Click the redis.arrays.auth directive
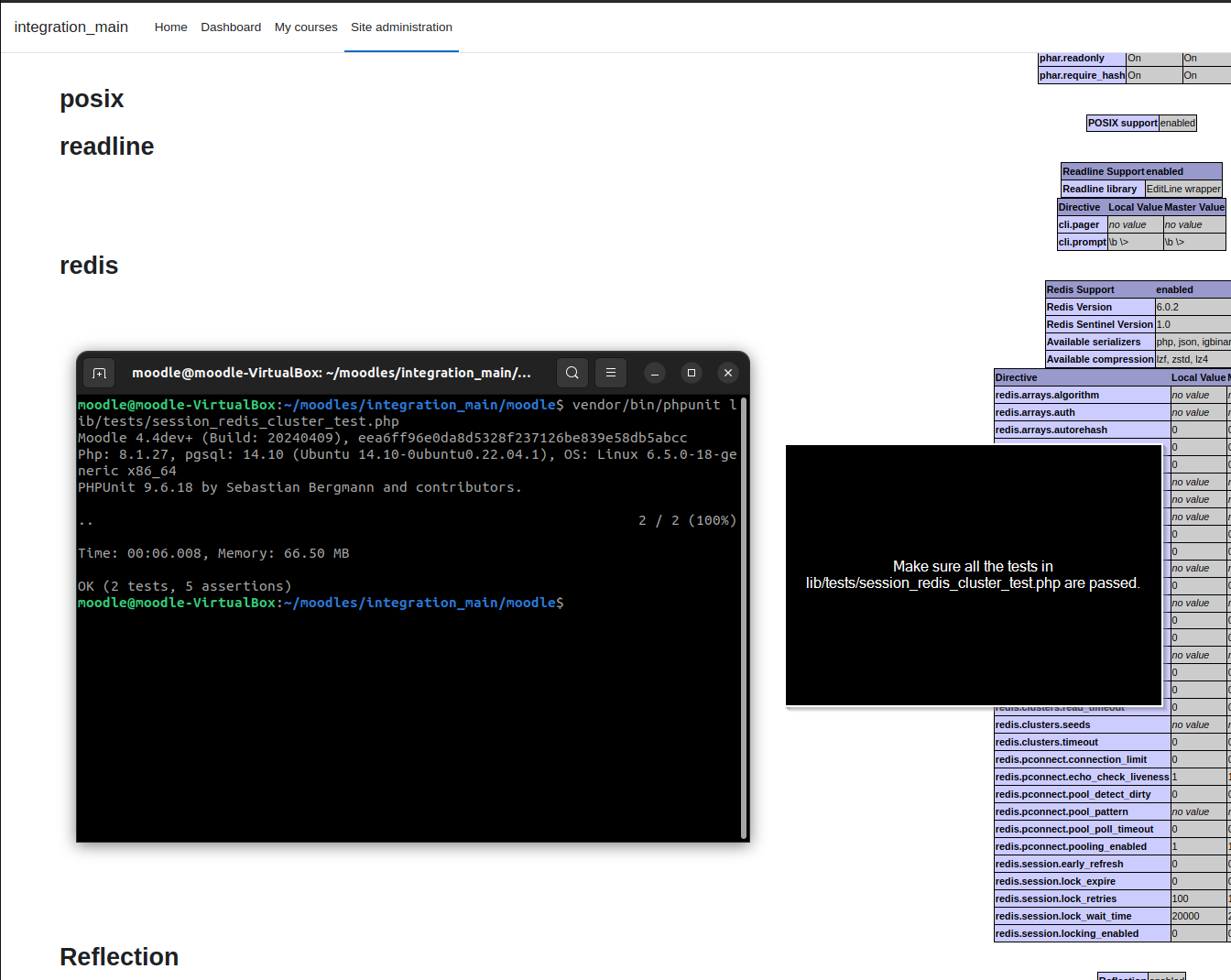The width and height of the screenshot is (1231, 980). 1083,412
